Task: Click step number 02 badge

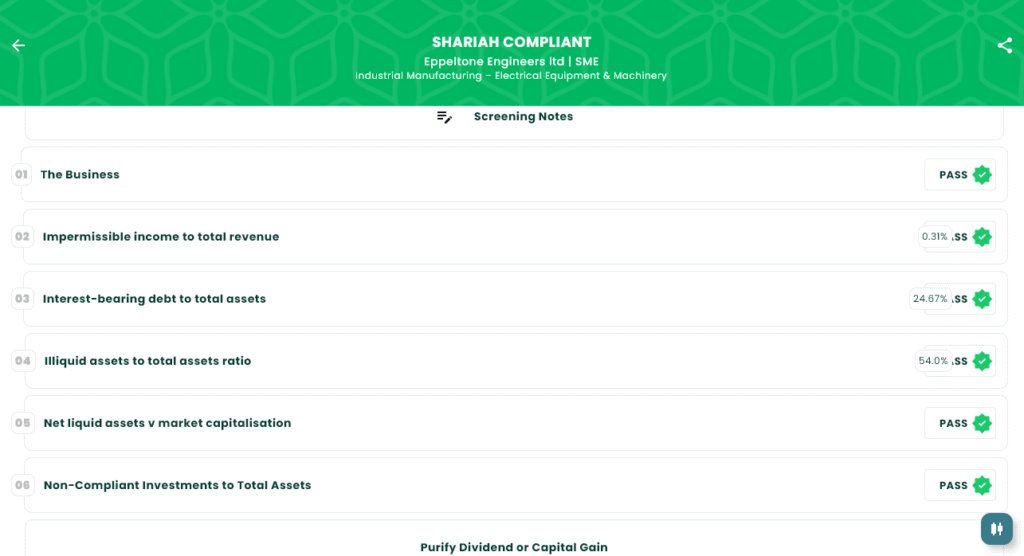Action: point(22,237)
